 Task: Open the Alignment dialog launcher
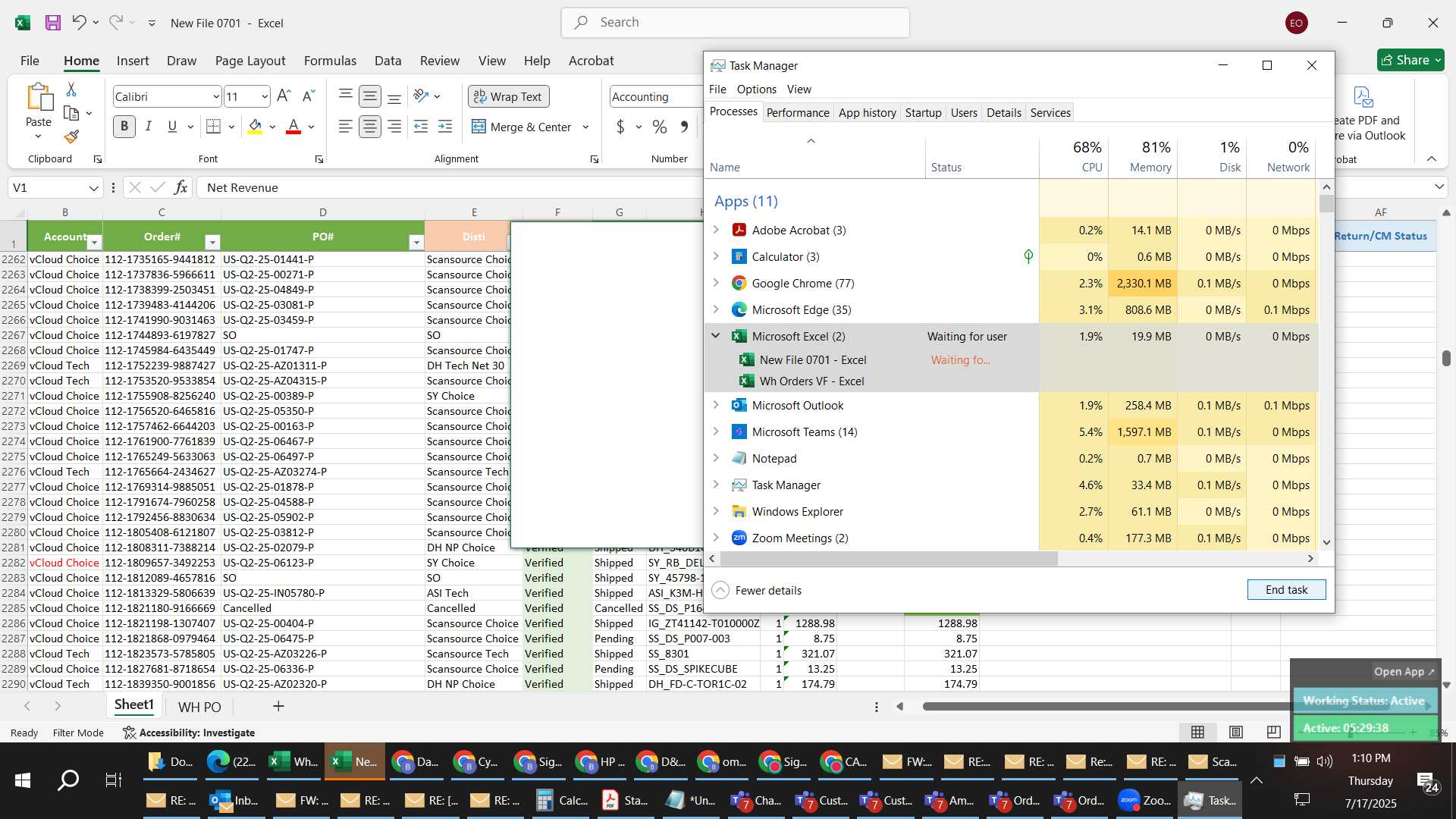pyautogui.click(x=595, y=159)
